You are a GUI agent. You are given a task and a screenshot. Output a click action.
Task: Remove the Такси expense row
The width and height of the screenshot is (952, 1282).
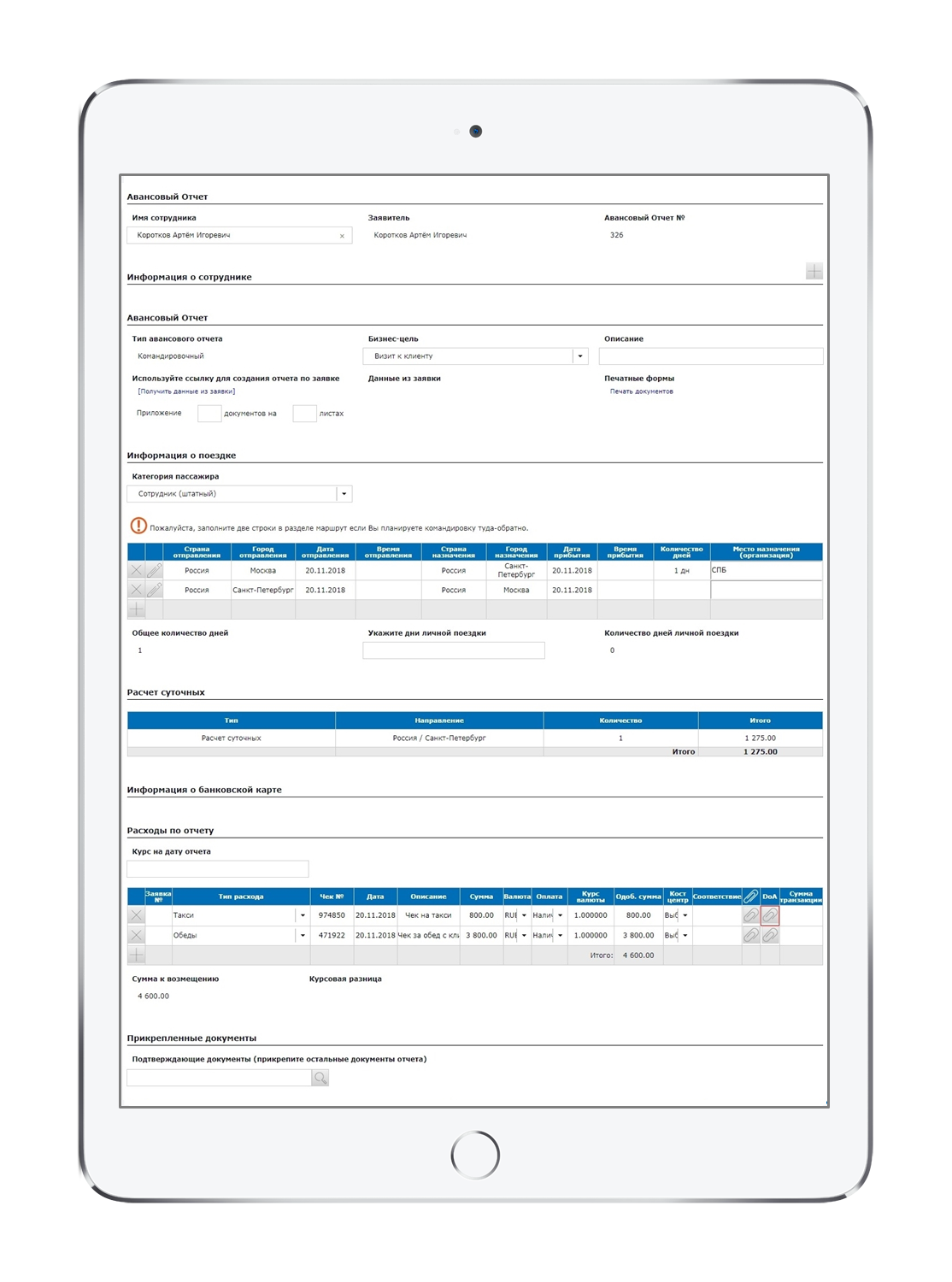tap(136, 915)
